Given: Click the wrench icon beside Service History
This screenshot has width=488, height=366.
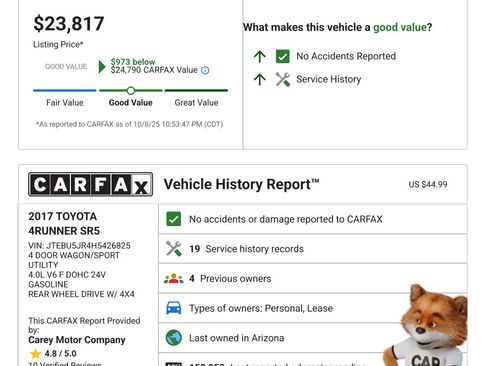Looking at the screenshot, I should (x=283, y=80).
